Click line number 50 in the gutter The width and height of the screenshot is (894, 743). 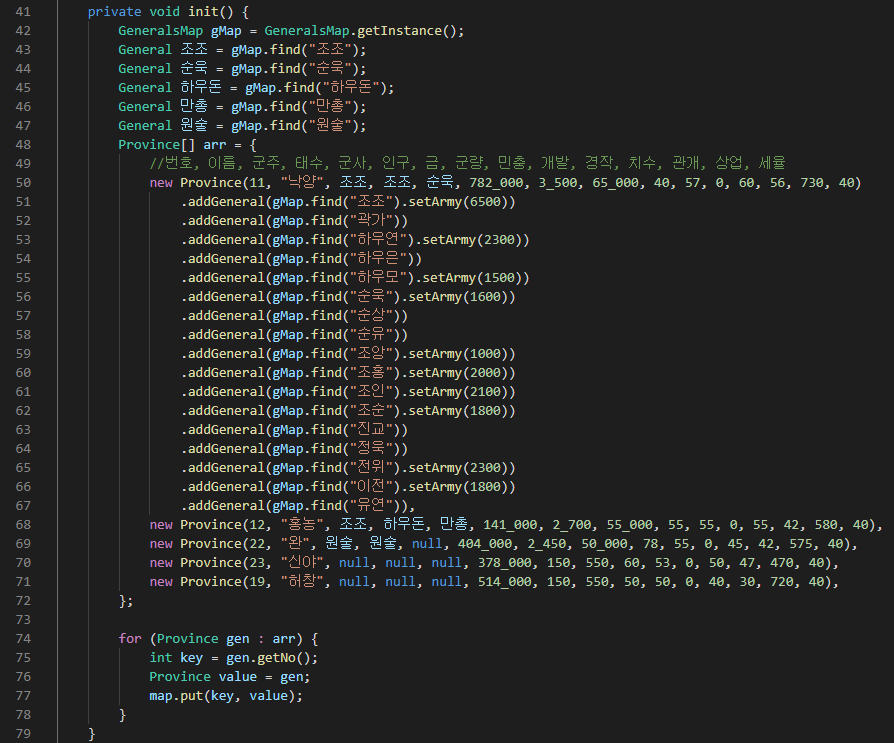[23, 183]
